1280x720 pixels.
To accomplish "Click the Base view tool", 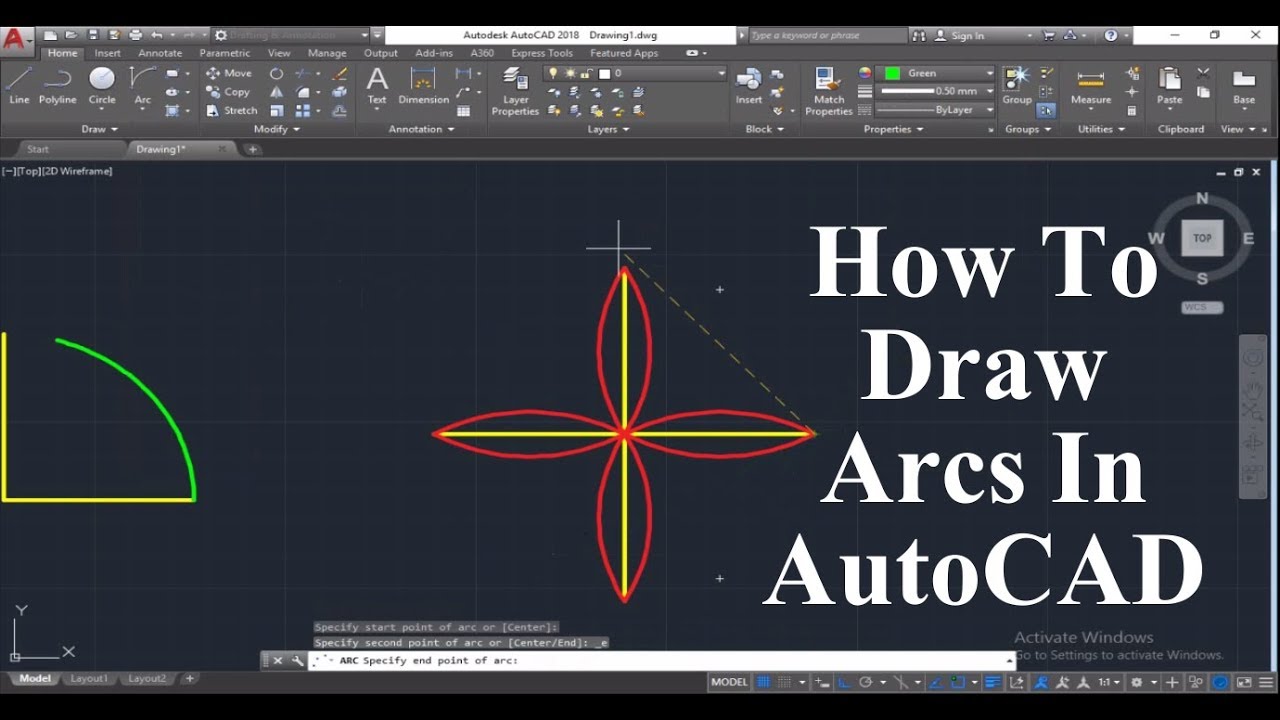I will [1244, 85].
